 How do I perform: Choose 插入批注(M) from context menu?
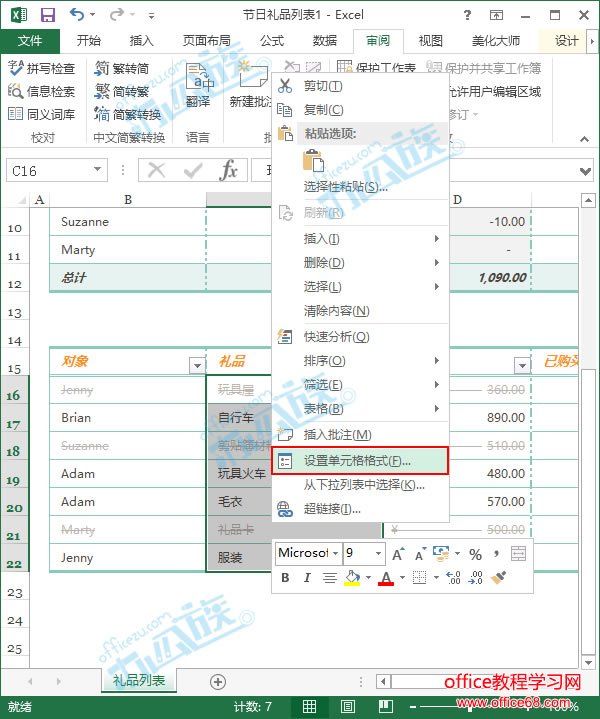pyautogui.click(x=360, y=434)
